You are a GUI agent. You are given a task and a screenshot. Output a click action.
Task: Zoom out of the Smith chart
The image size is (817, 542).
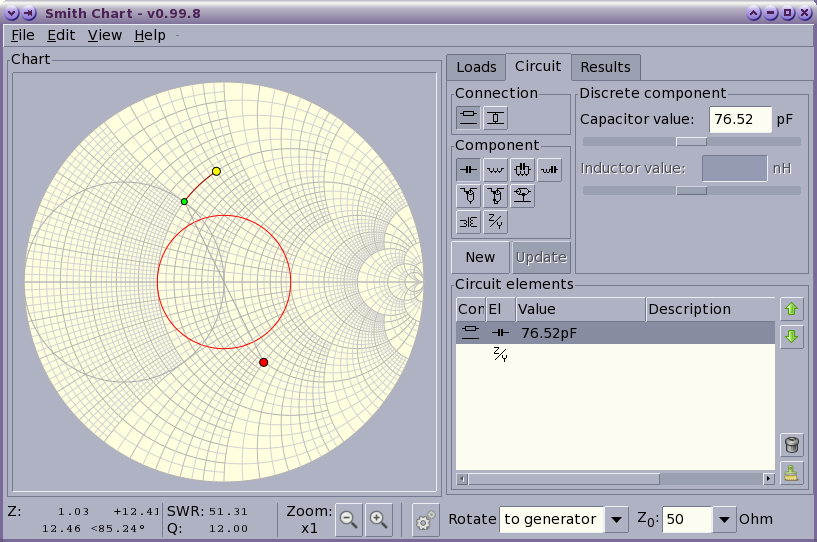pyautogui.click(x=349, y=519)
